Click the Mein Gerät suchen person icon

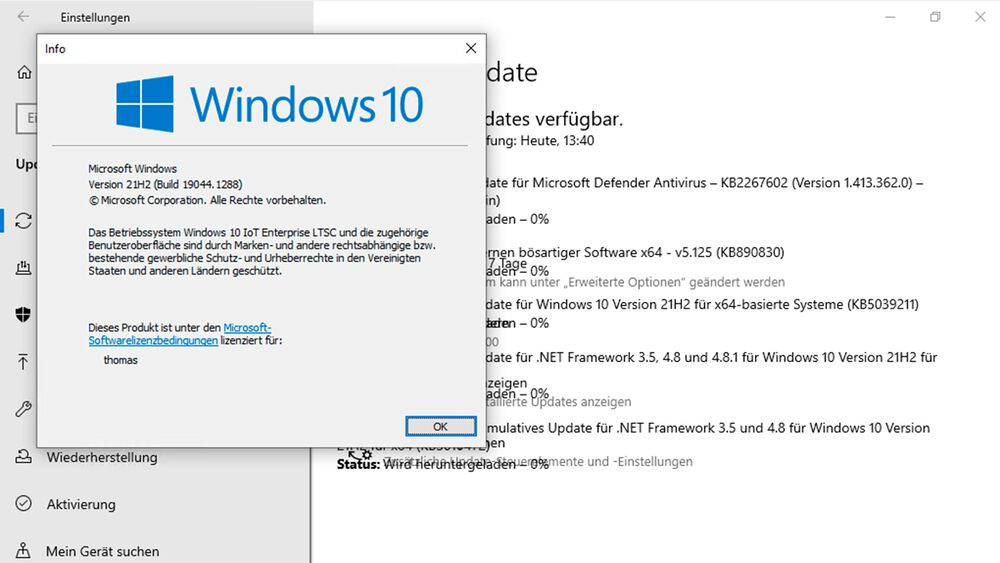[24, 551]
